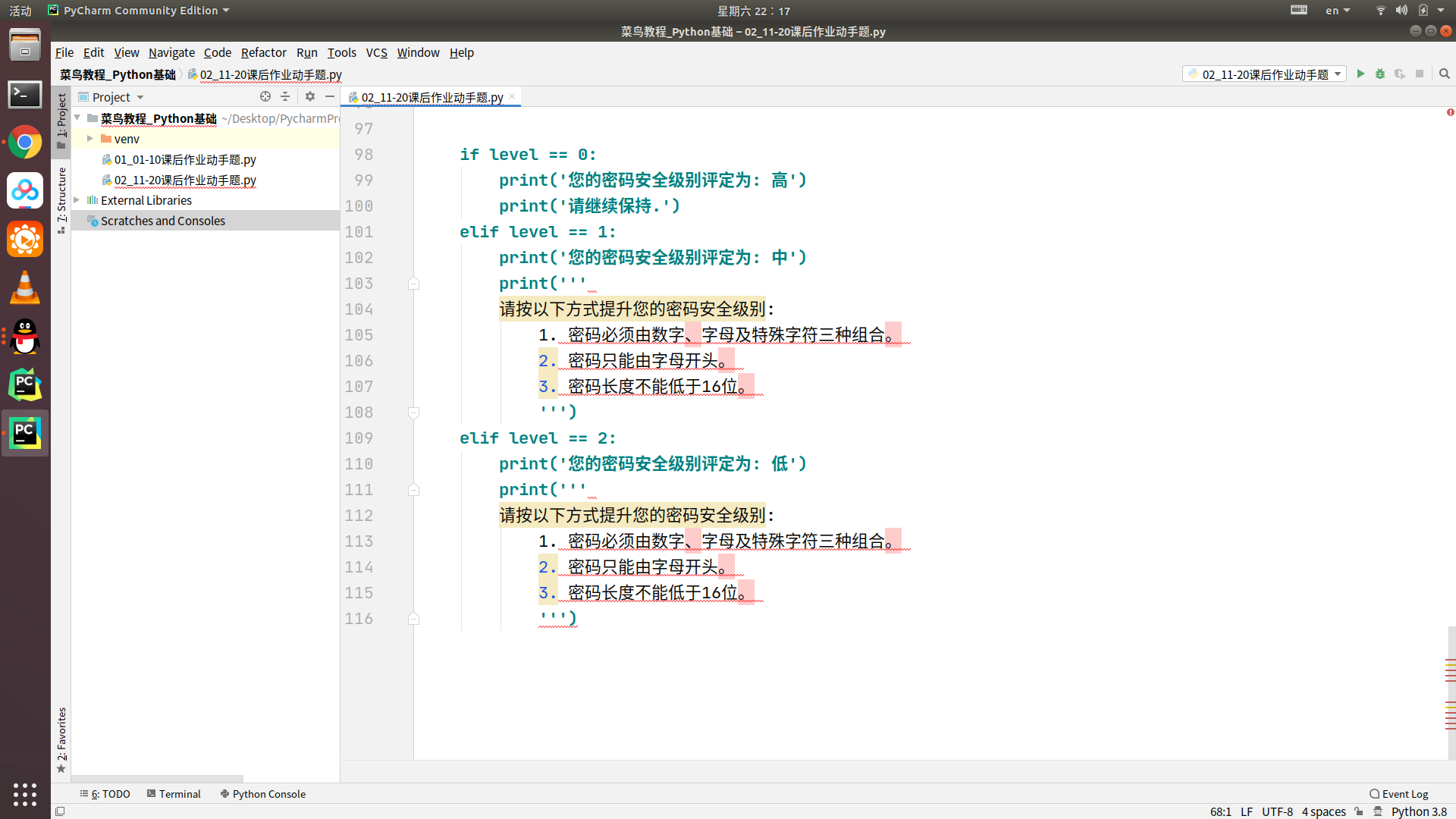The width and height of the screenshot is (1456, 819).
Task: Open the en input source dropdown
Action: (1338, 11)
